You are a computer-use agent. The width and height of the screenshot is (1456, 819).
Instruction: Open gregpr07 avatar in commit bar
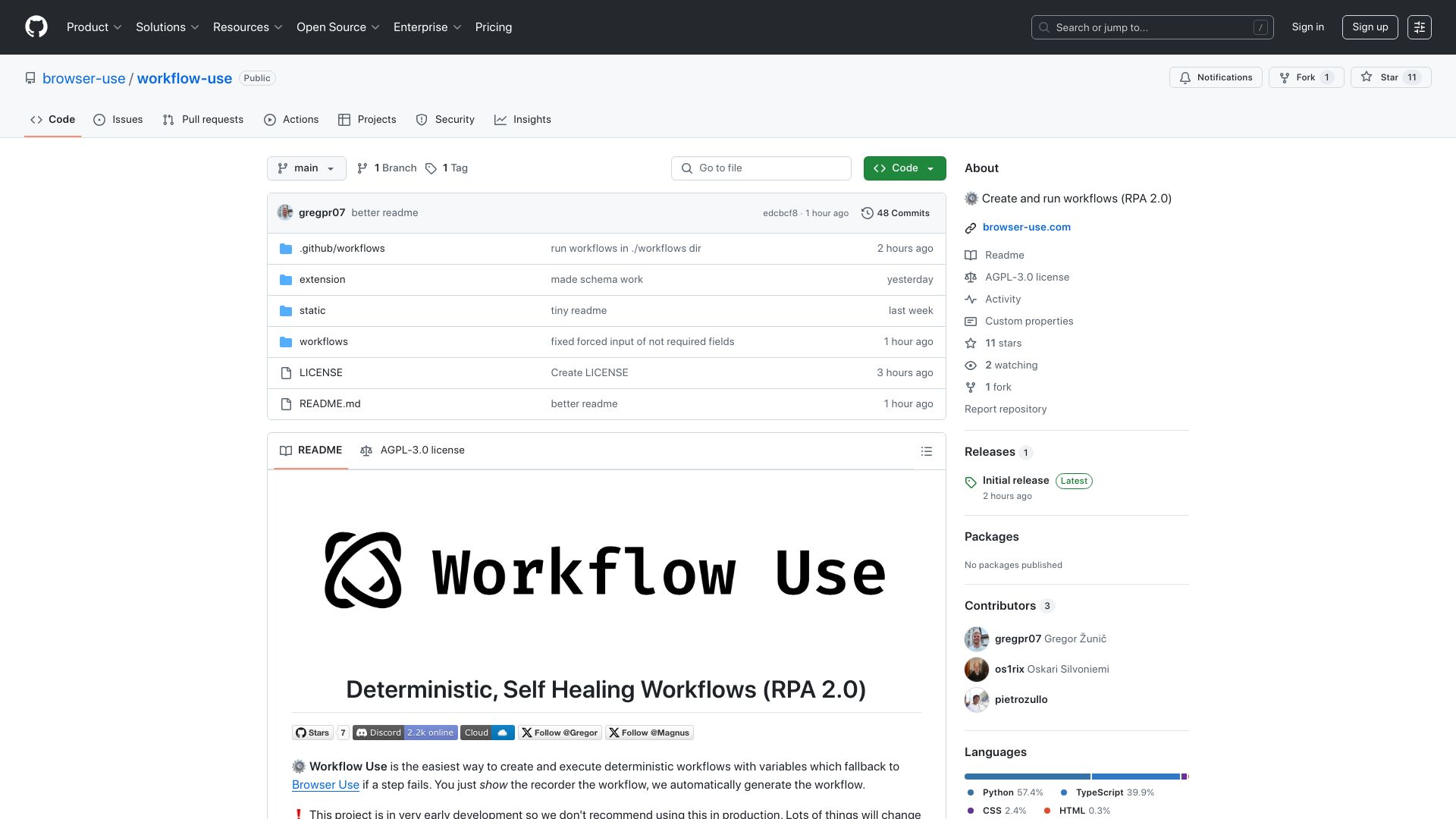285,212
